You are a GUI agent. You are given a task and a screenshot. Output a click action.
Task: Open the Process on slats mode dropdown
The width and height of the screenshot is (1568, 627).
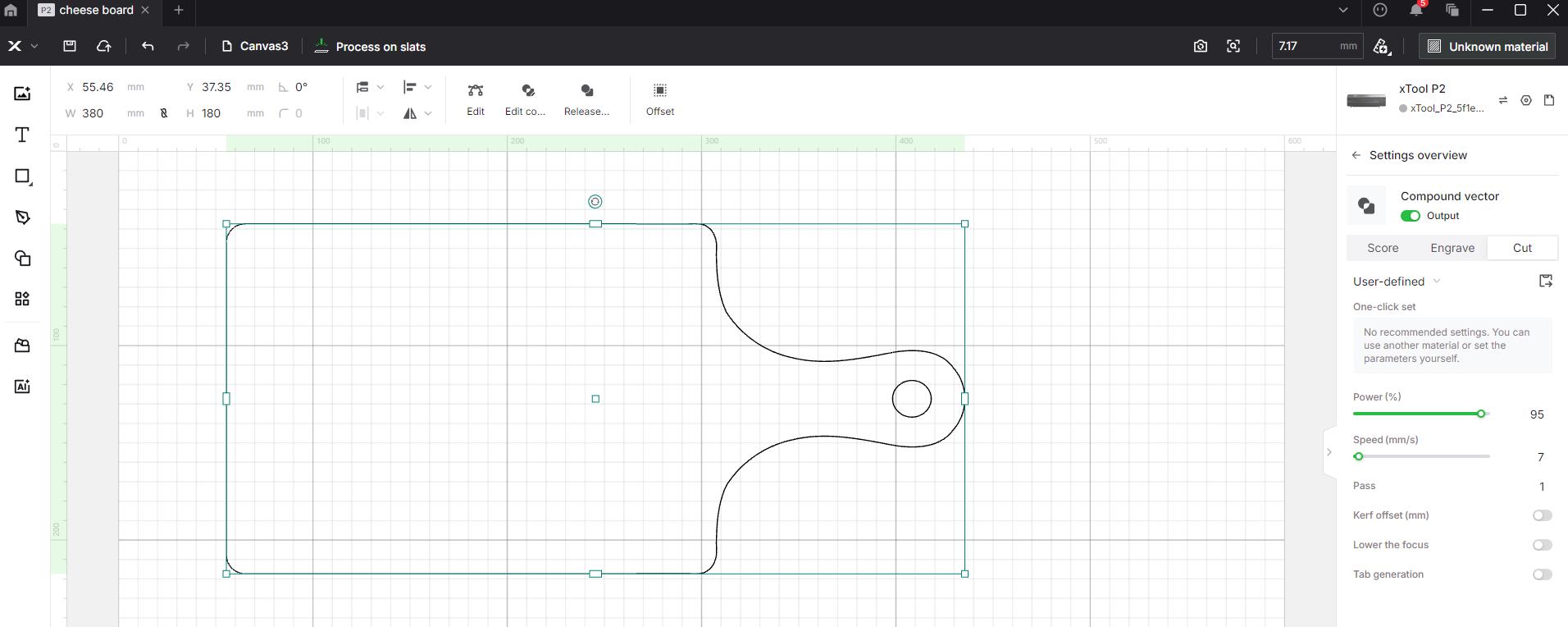click(x=371, y=47)
